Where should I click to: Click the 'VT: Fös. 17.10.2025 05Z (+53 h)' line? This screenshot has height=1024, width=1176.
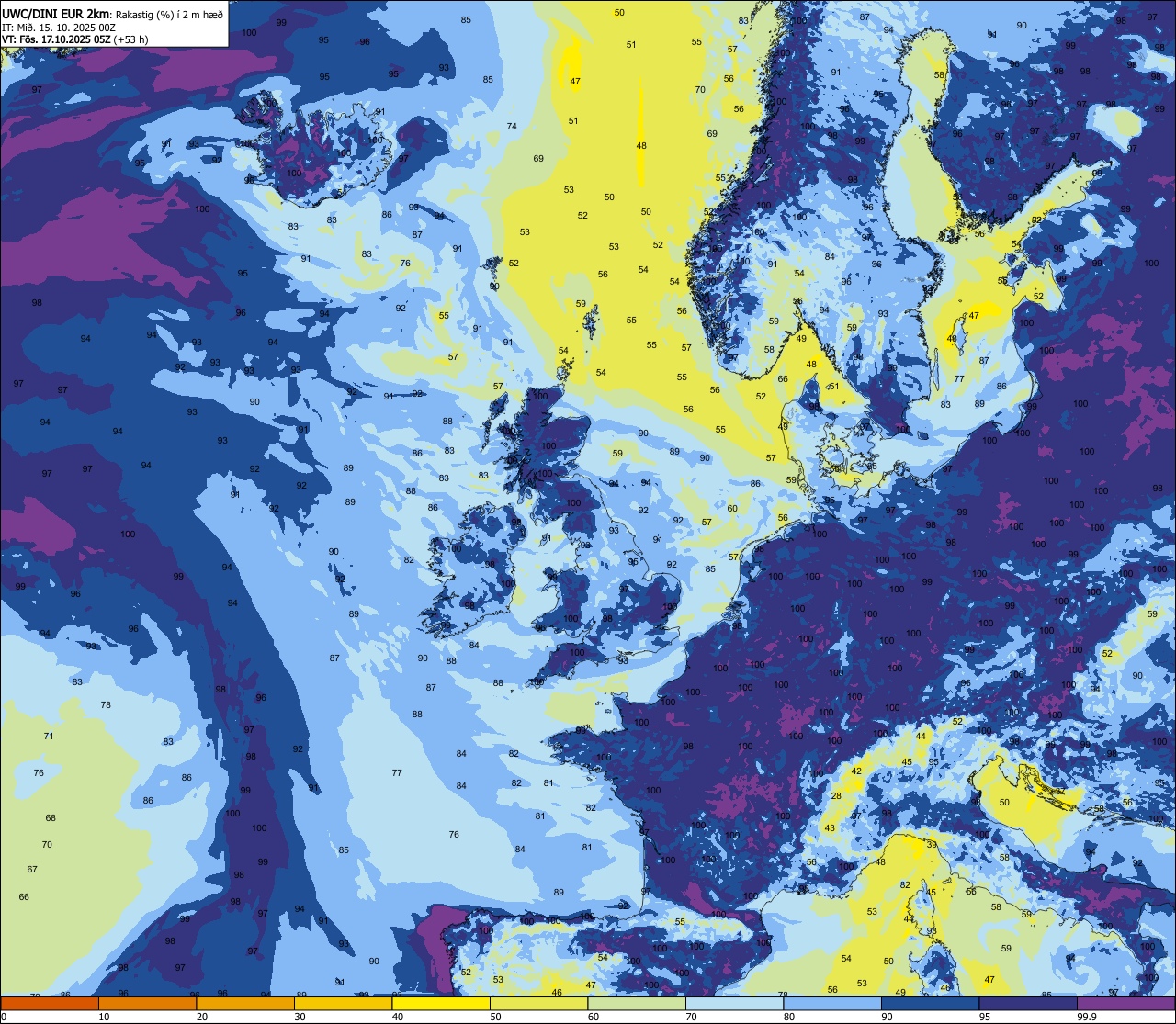pyautogui.click(x=75, y=39)
